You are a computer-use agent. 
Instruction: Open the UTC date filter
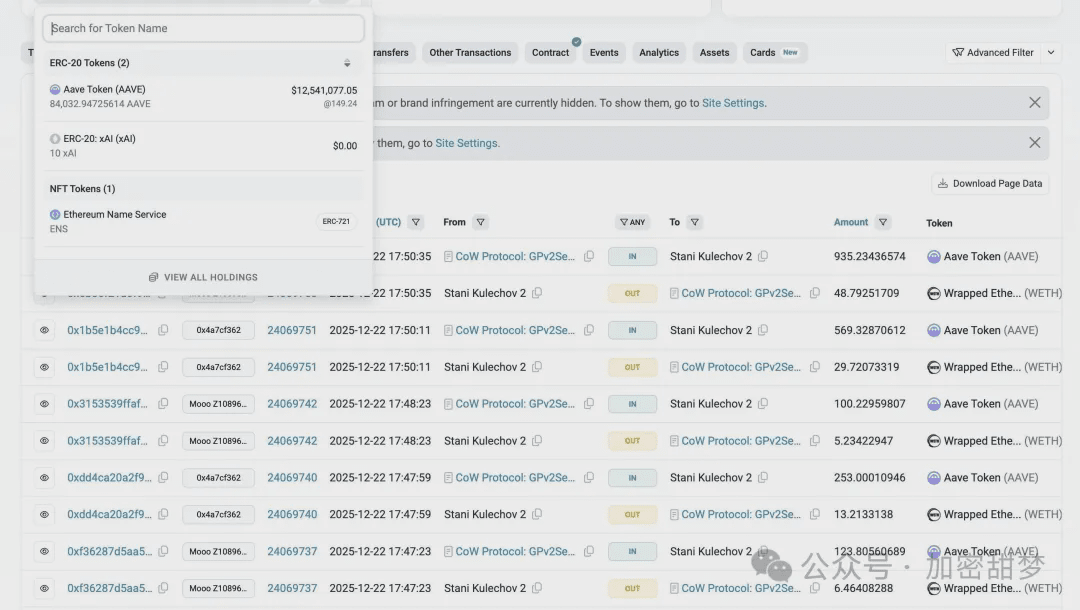tap(415, 222)
